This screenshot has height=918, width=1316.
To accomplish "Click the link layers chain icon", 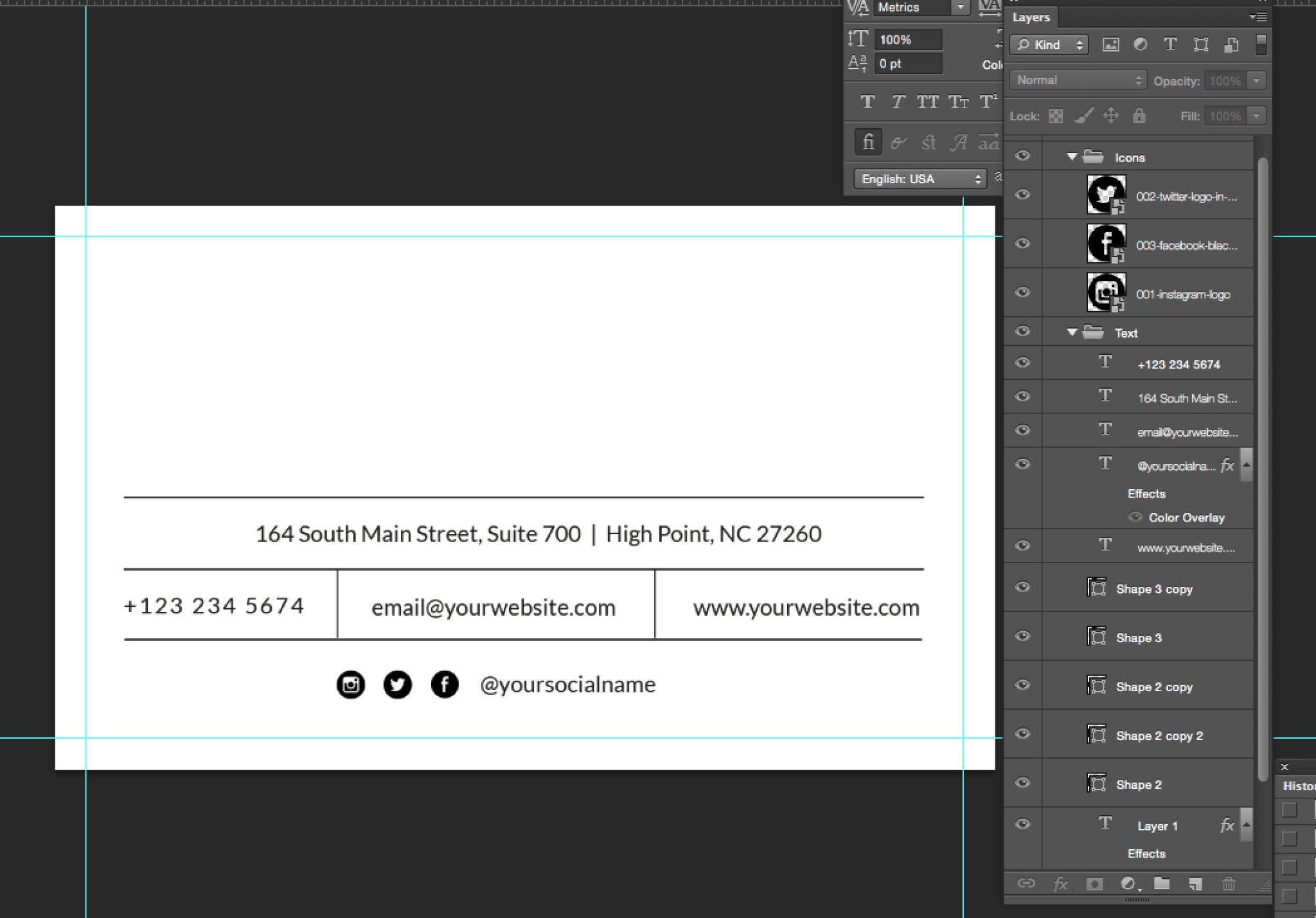I will click(x=1026, y=884).
